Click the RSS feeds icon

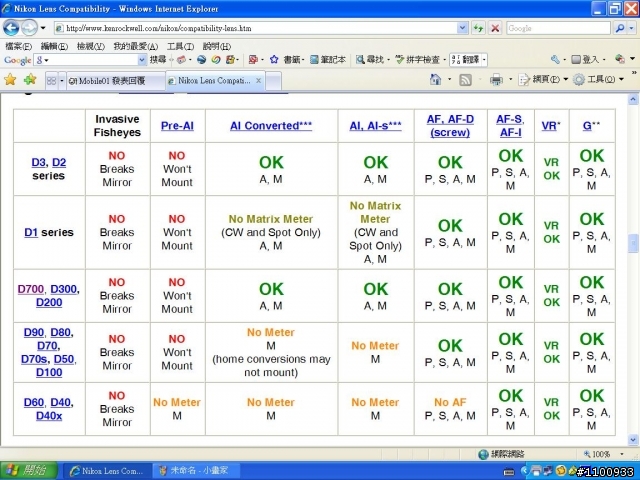(x=465, y=80)
